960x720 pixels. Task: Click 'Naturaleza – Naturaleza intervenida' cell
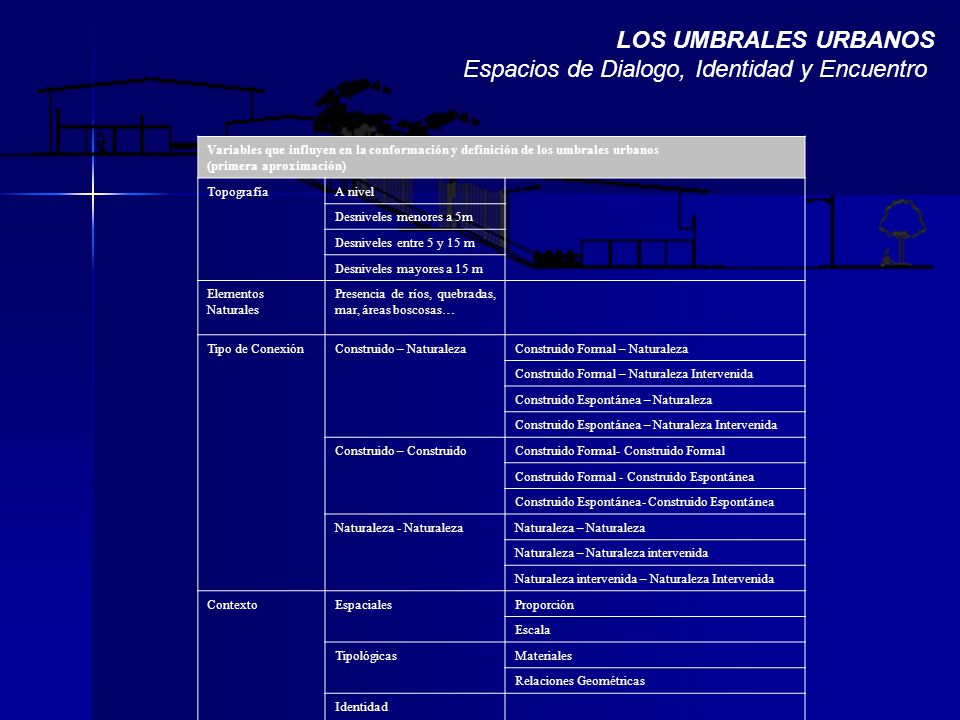click(x=655, y=552)
